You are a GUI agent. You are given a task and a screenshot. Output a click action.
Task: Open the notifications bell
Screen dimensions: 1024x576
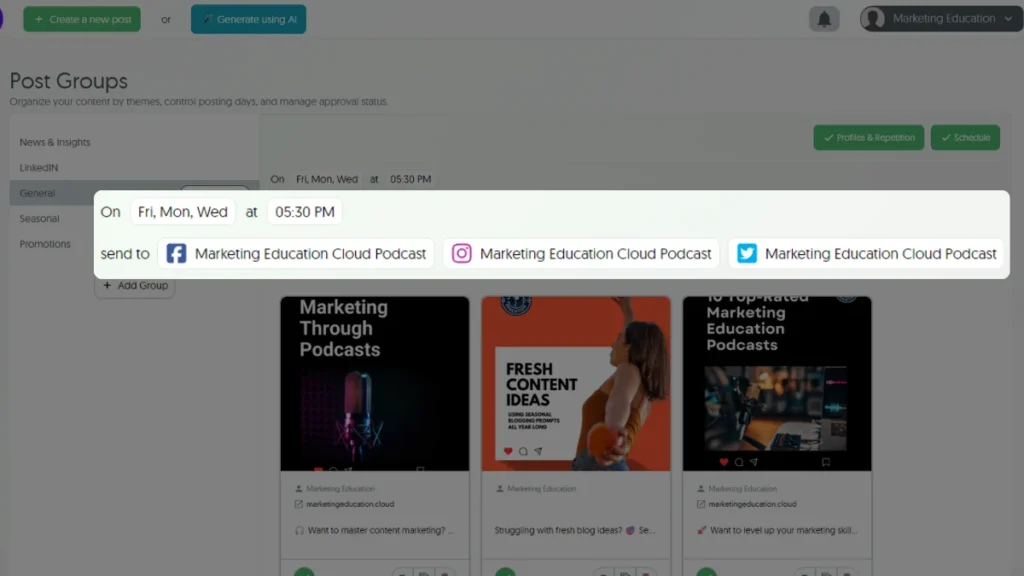(824, 19)
